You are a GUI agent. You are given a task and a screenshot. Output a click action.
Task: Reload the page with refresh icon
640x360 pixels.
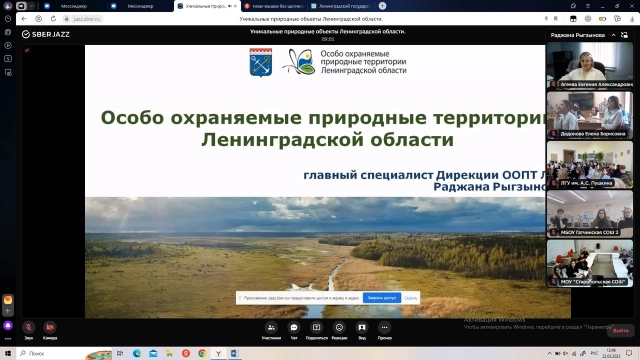(53, 19)
